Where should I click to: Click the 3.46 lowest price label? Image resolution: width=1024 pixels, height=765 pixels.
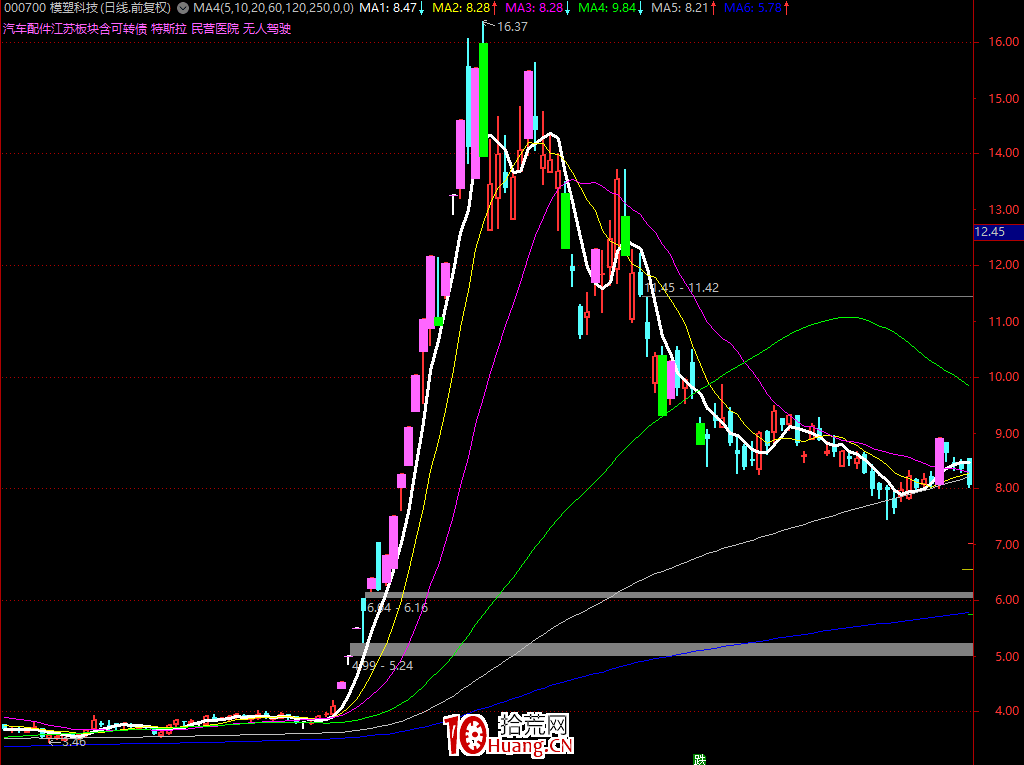pos(72,742)
